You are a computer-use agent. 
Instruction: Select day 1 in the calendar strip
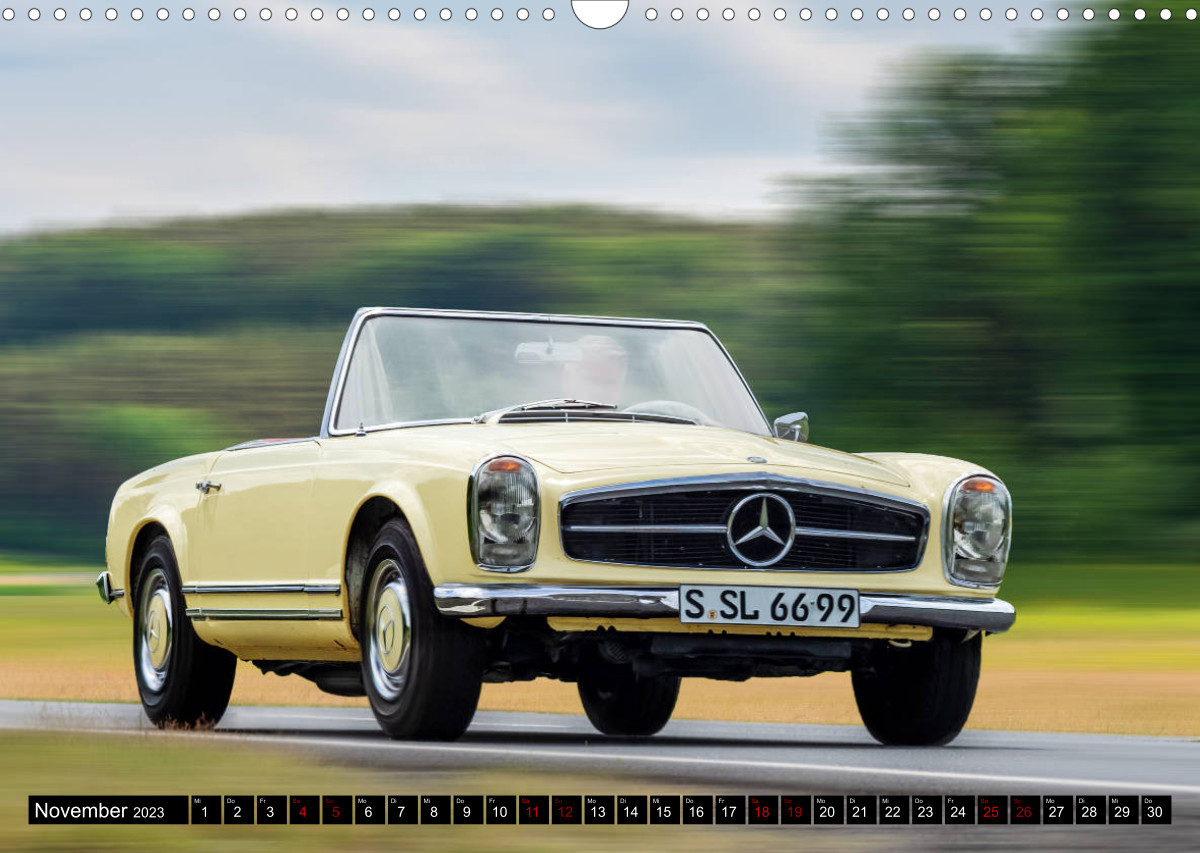pos(206,810)
